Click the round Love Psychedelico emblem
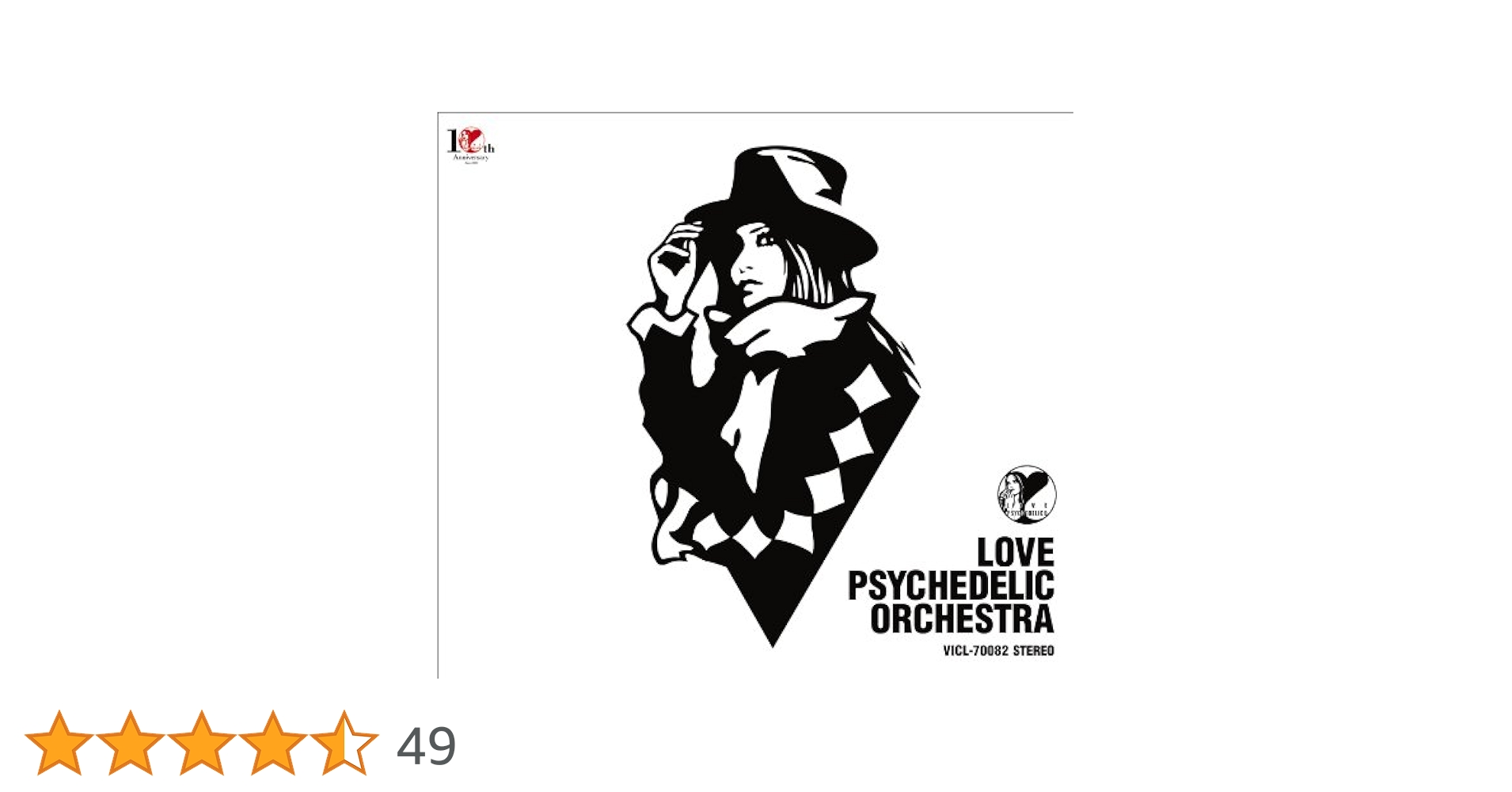The width and height of the screenshot is (1512, 792). tap(1027, 494)
